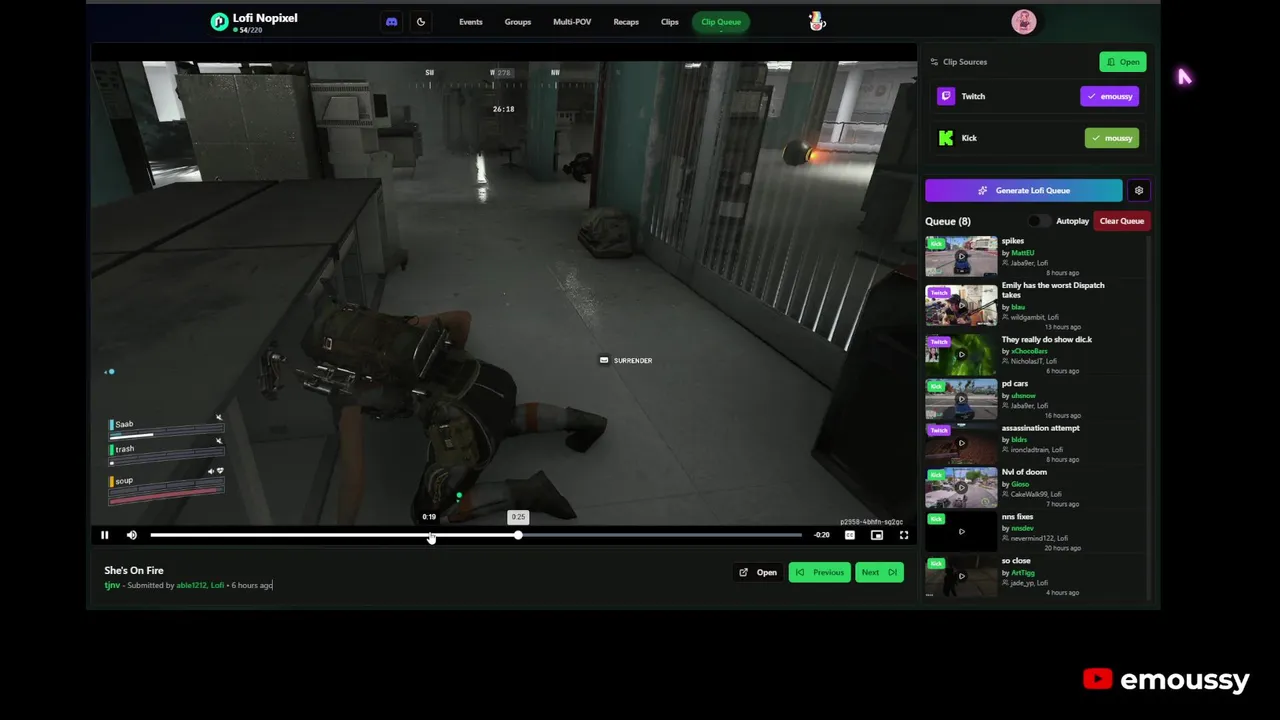
Task: Open submitter able1212 link
Action: [x=191, y=585]
